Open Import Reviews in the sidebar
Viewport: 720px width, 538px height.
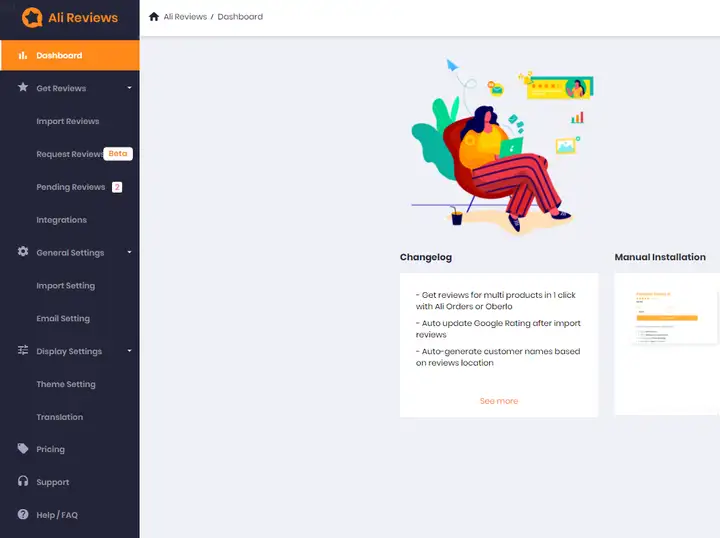pos(68,121)
